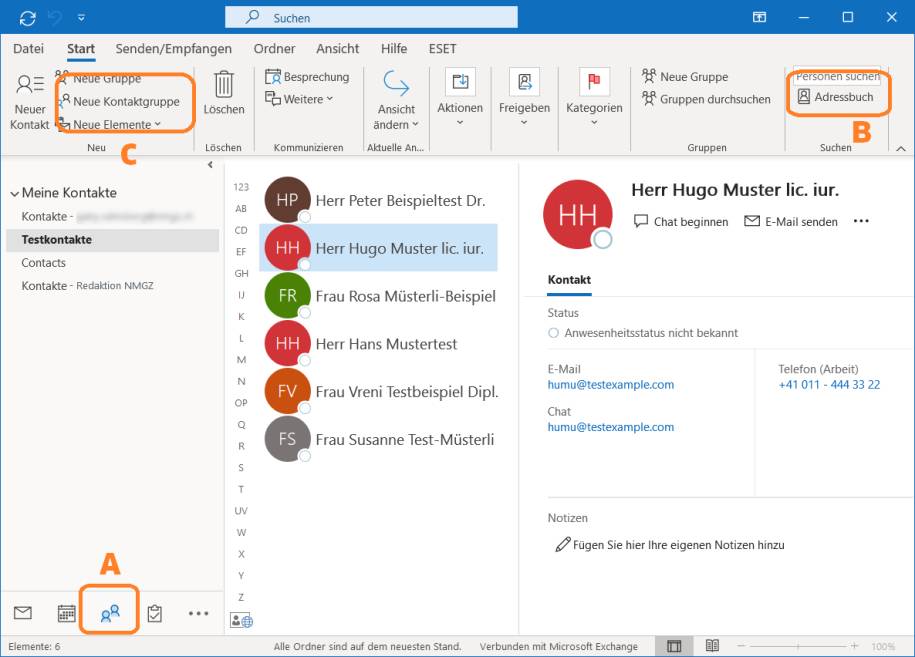This screenshot has height=657, width=915.
Task: Switch to Reading view in status bar
Action: [x=712, y=646]
